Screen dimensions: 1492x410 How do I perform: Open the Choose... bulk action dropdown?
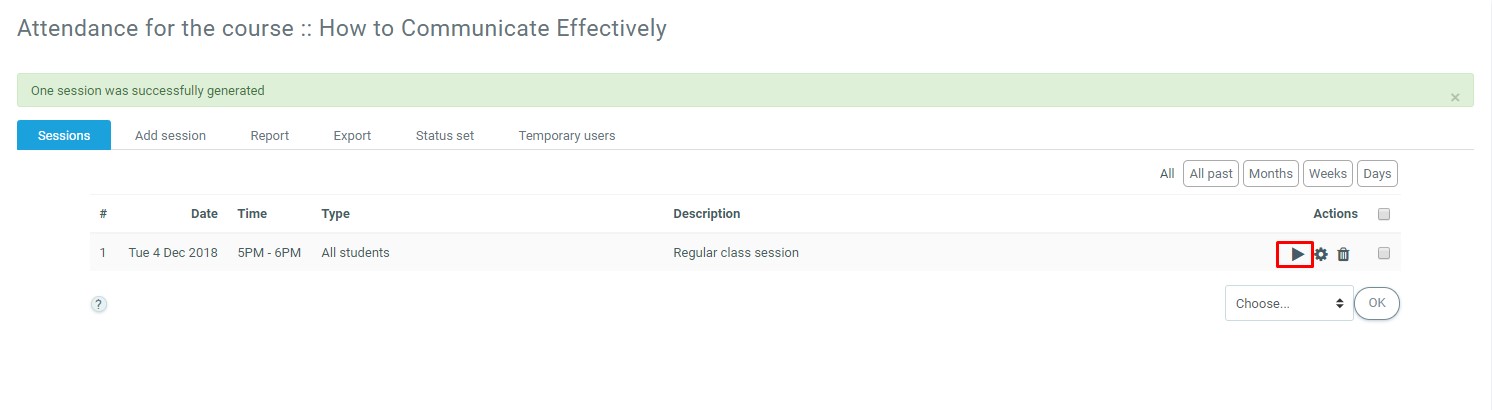[x=1288, y=303]
